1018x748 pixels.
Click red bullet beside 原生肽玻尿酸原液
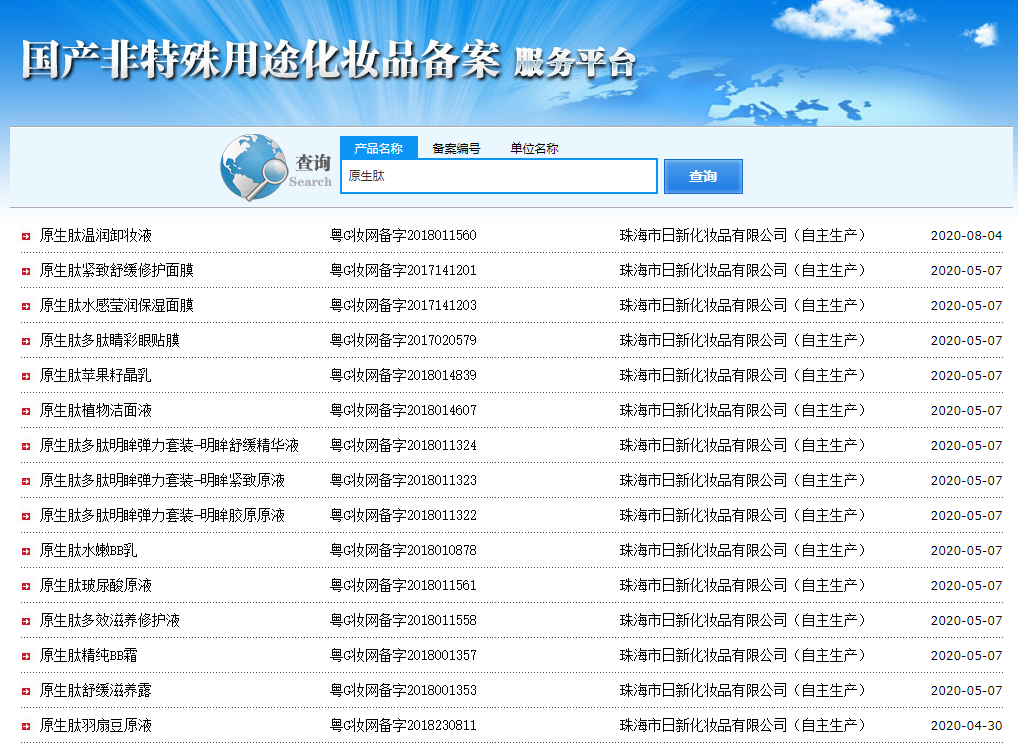pyautogui.click(x=26, y=587)
